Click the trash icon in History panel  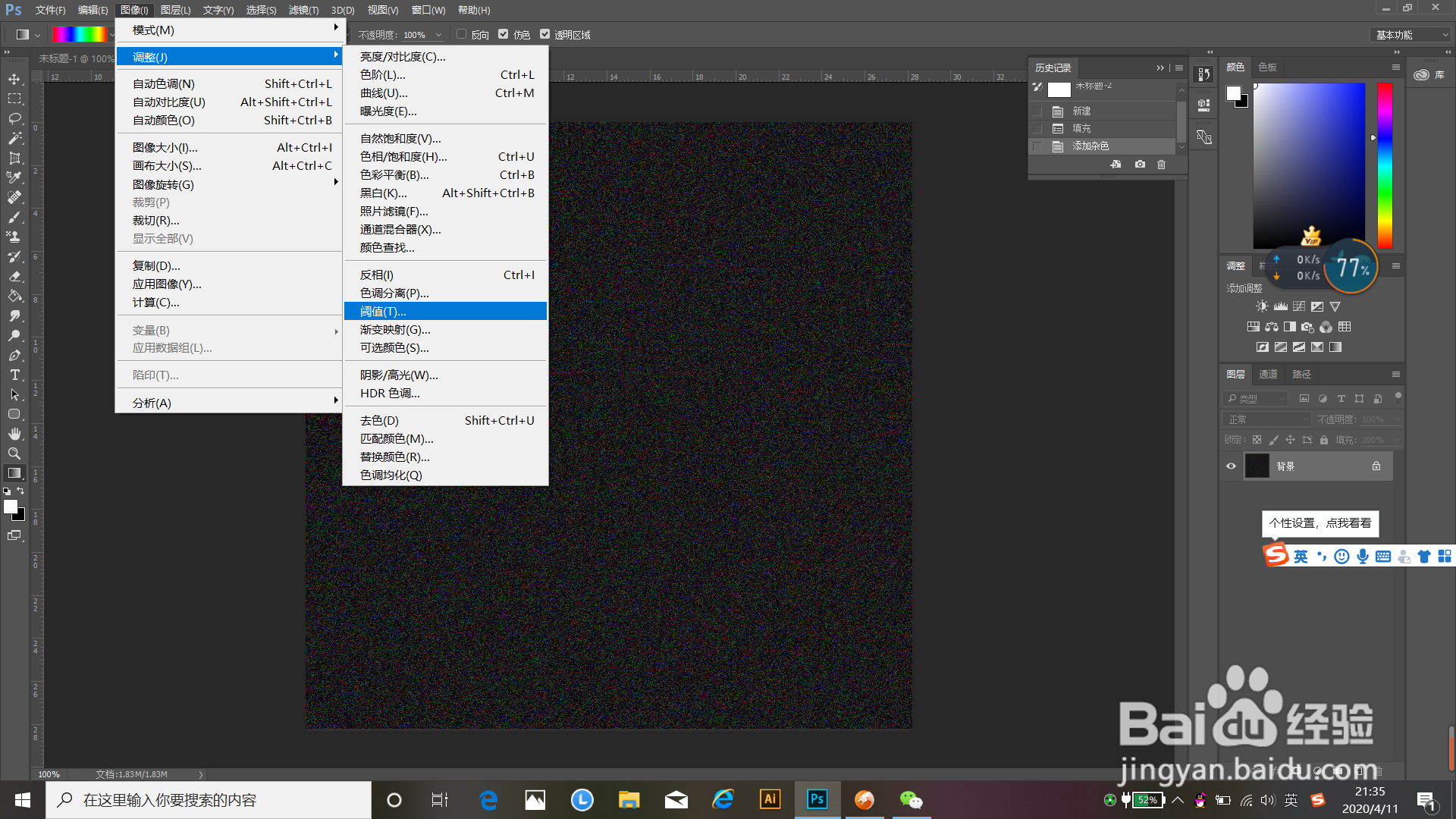[x=1161, y=165]
